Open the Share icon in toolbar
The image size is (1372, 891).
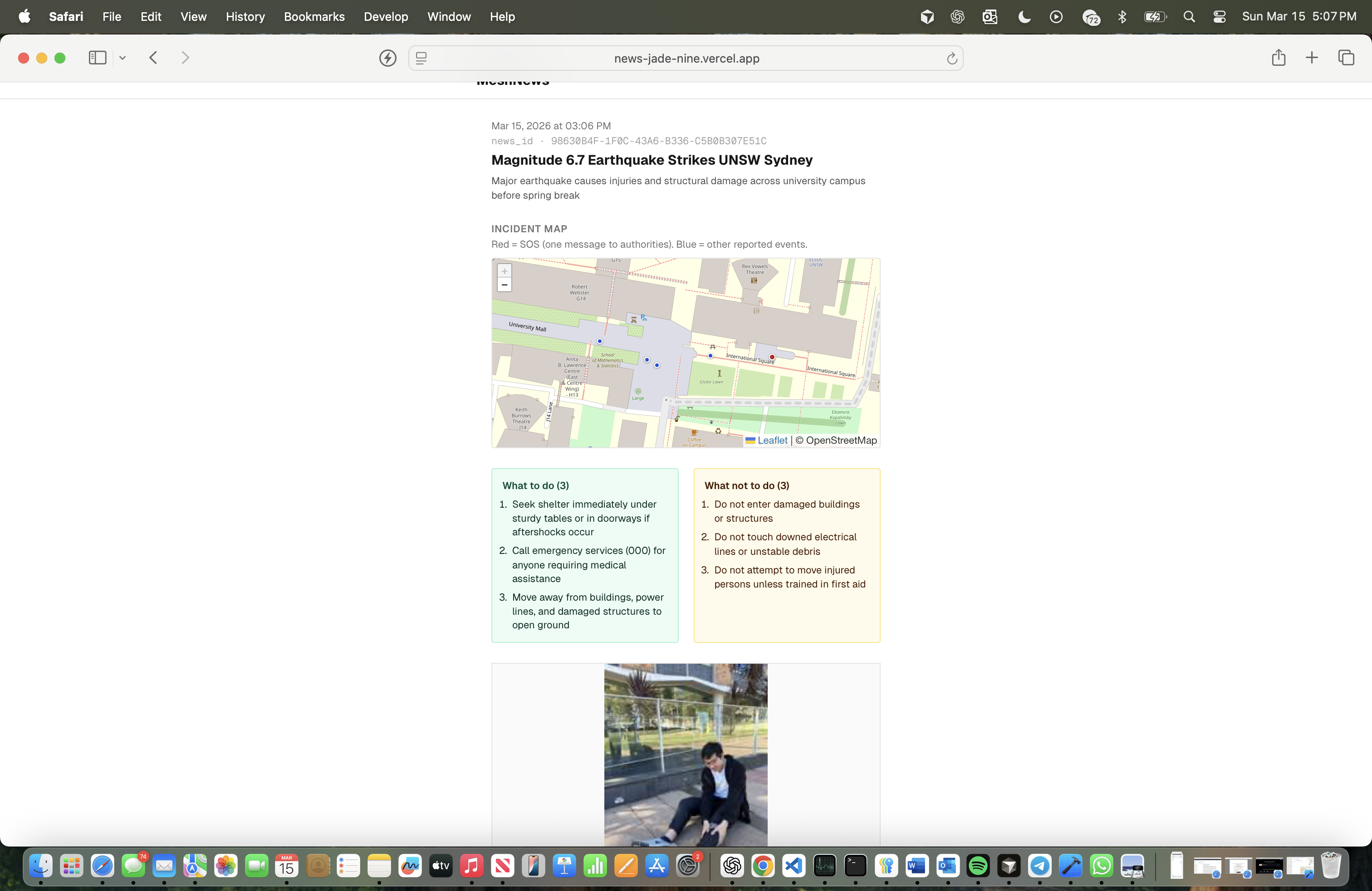[x=1278, y=58]
